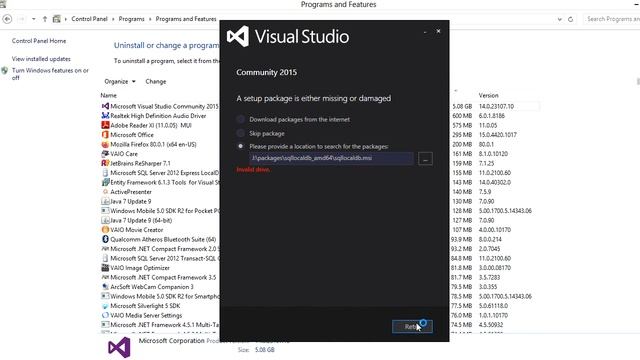Click version cell 3.0.00.08170
The image size is (640, 360).
(495, 268)
